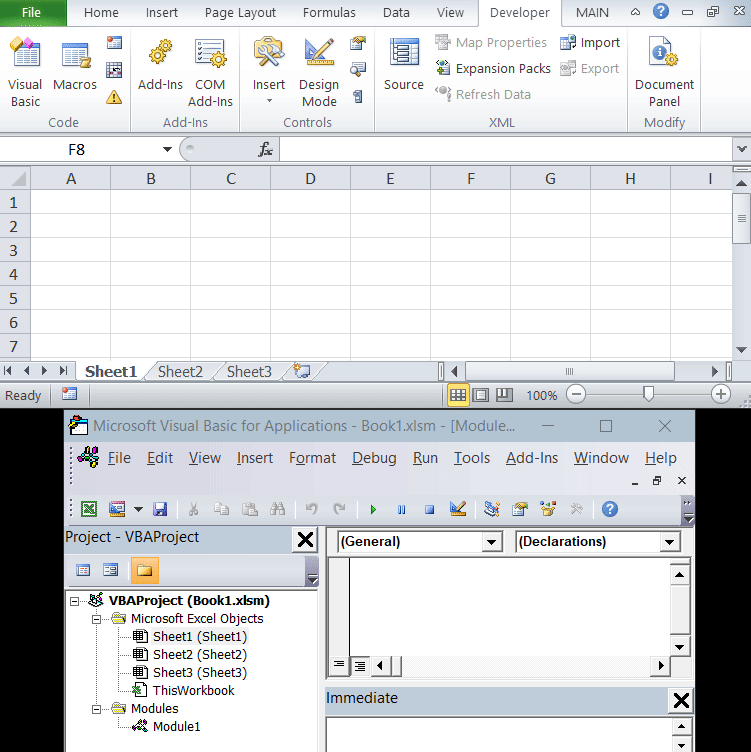The height and width of the screenshot is (752, 751).
Task: Zoom out with minus button
Action: [x=576, y=395]
